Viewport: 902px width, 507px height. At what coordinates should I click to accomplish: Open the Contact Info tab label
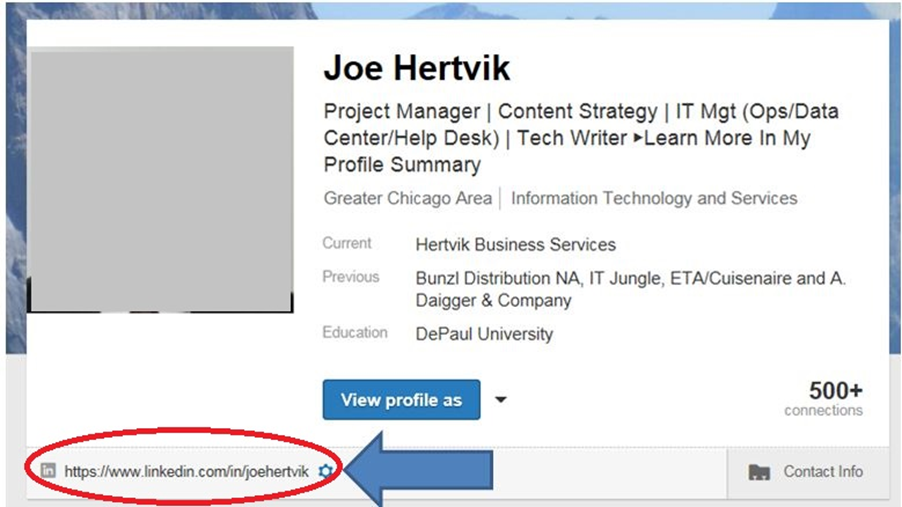coord(822,471)
